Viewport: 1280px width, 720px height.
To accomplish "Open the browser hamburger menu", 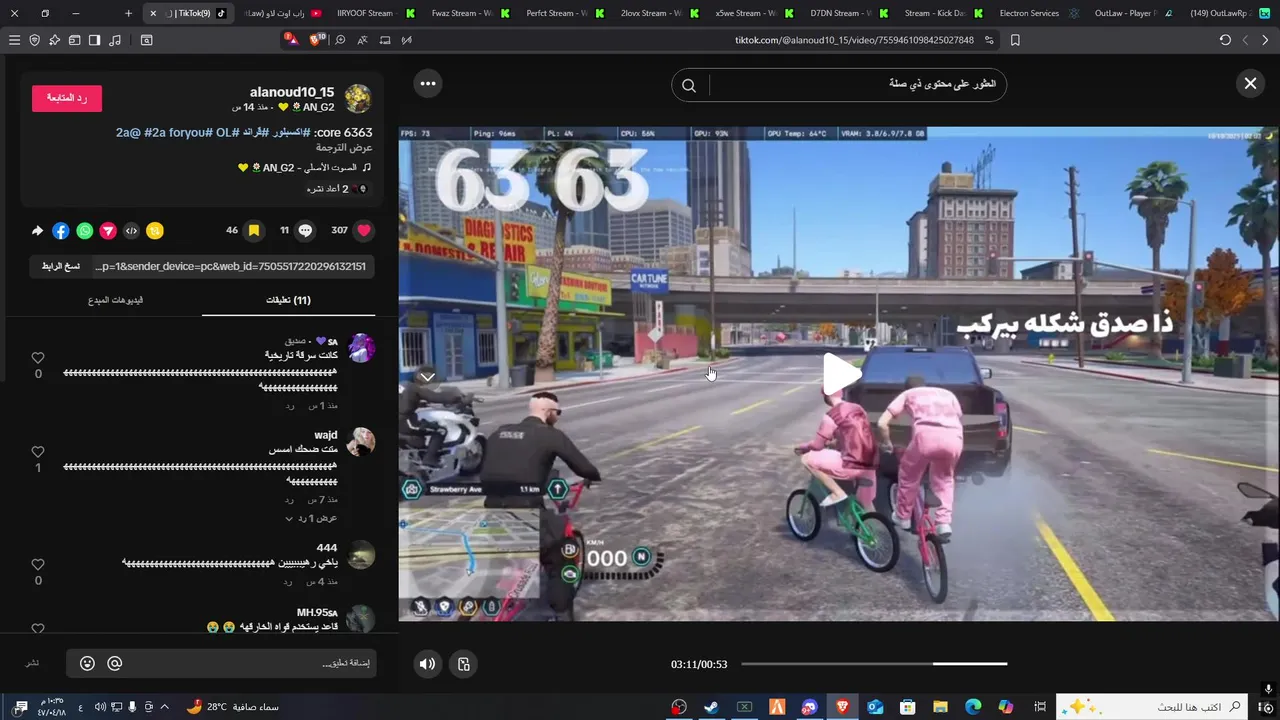I will click(14, 40).
